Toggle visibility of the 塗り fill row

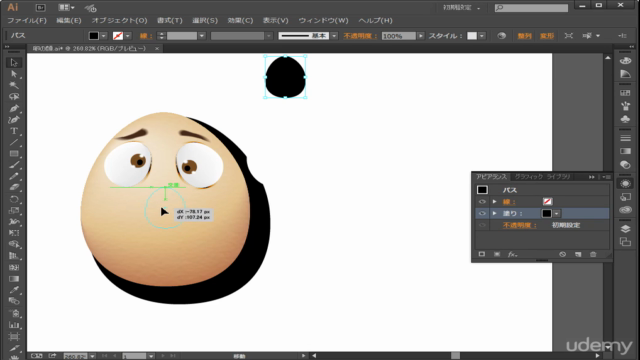pyautogui.click(x=482, y=213)
